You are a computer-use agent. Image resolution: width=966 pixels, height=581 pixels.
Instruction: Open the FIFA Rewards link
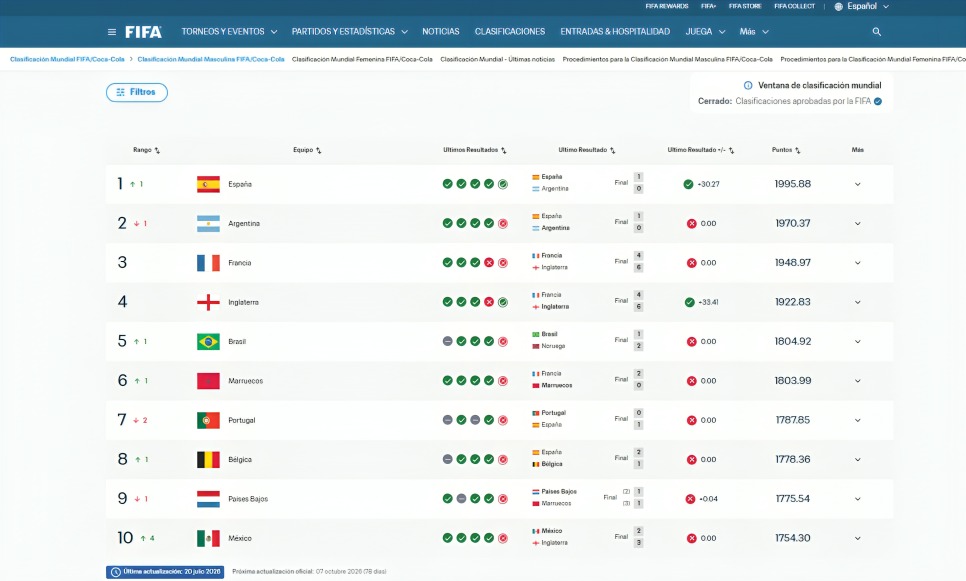[667, 6]
